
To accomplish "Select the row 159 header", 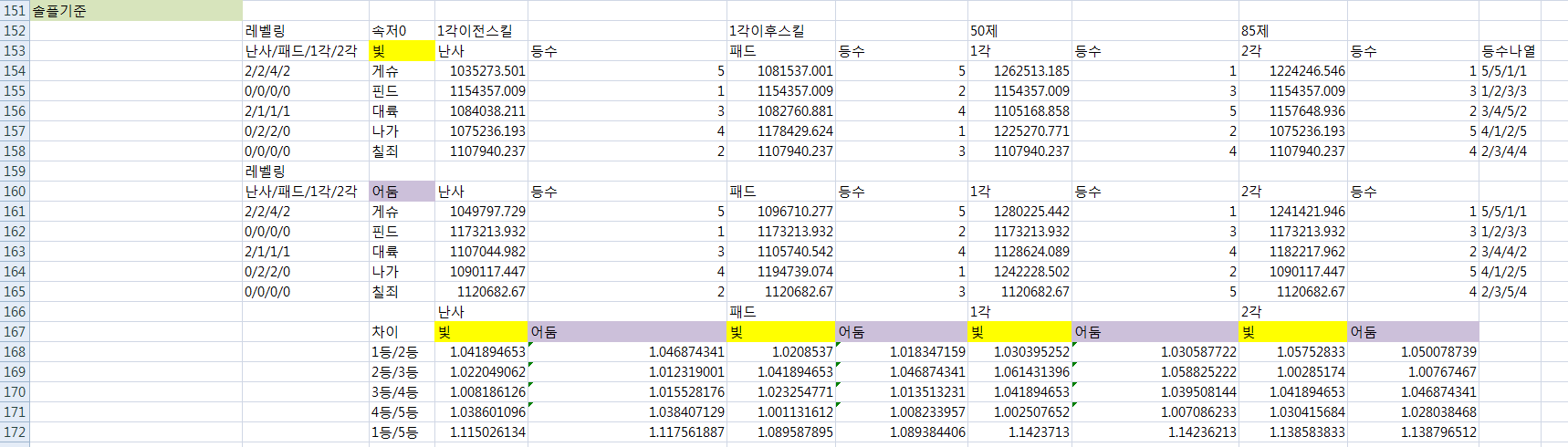I will [15, 172].
